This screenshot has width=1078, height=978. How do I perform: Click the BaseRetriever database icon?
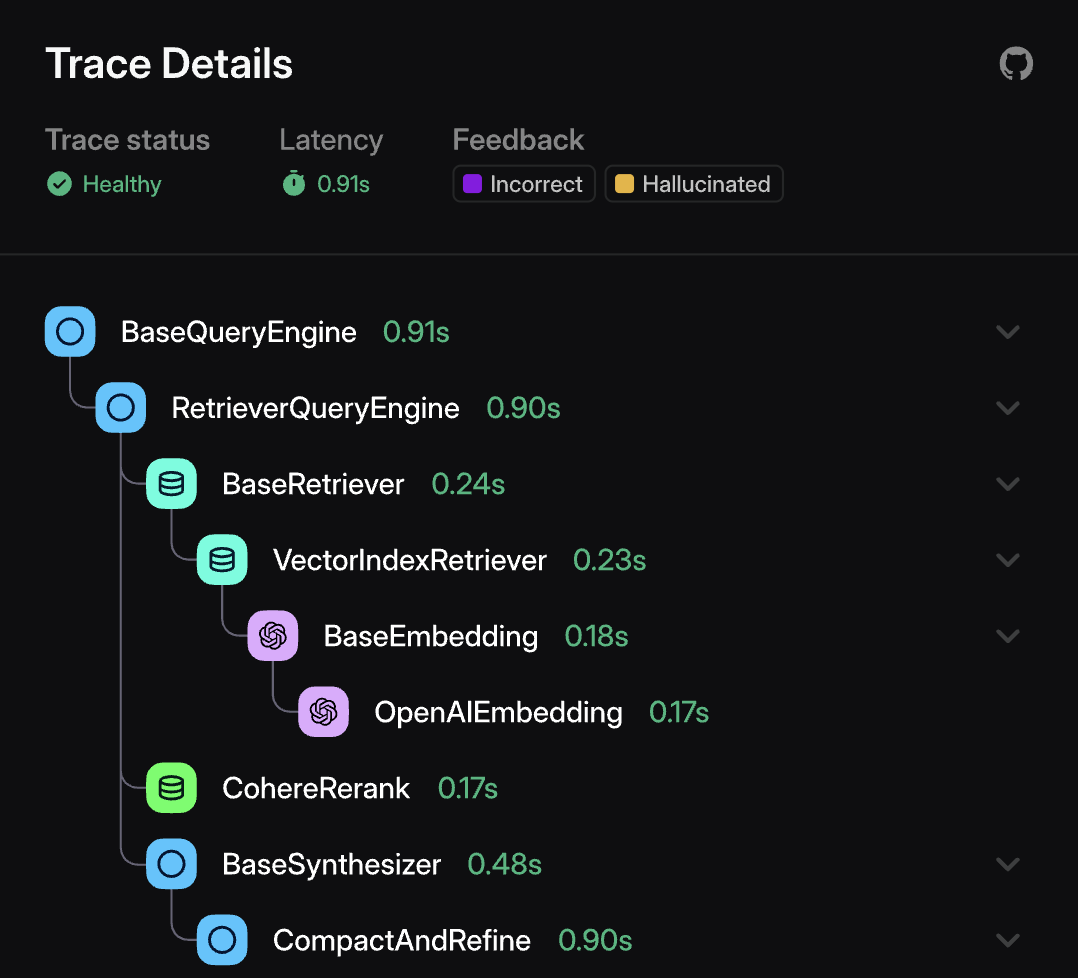(x=171, y=483)
